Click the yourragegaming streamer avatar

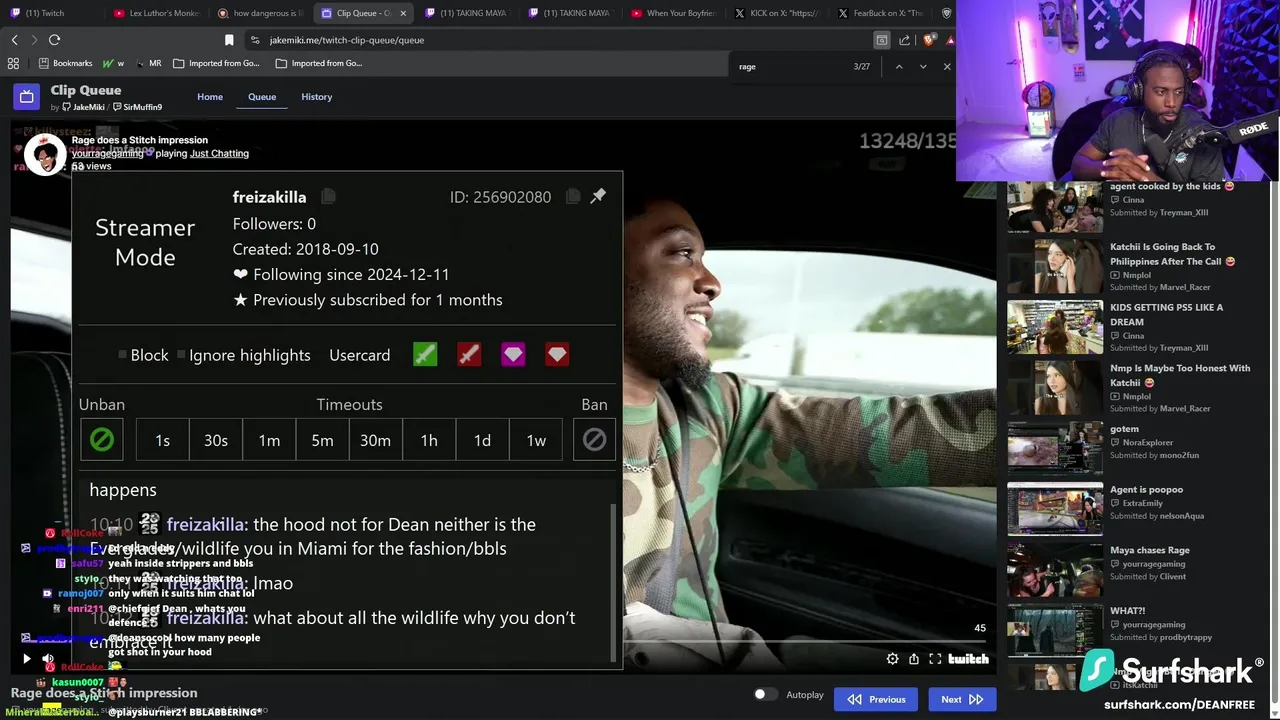45,154
